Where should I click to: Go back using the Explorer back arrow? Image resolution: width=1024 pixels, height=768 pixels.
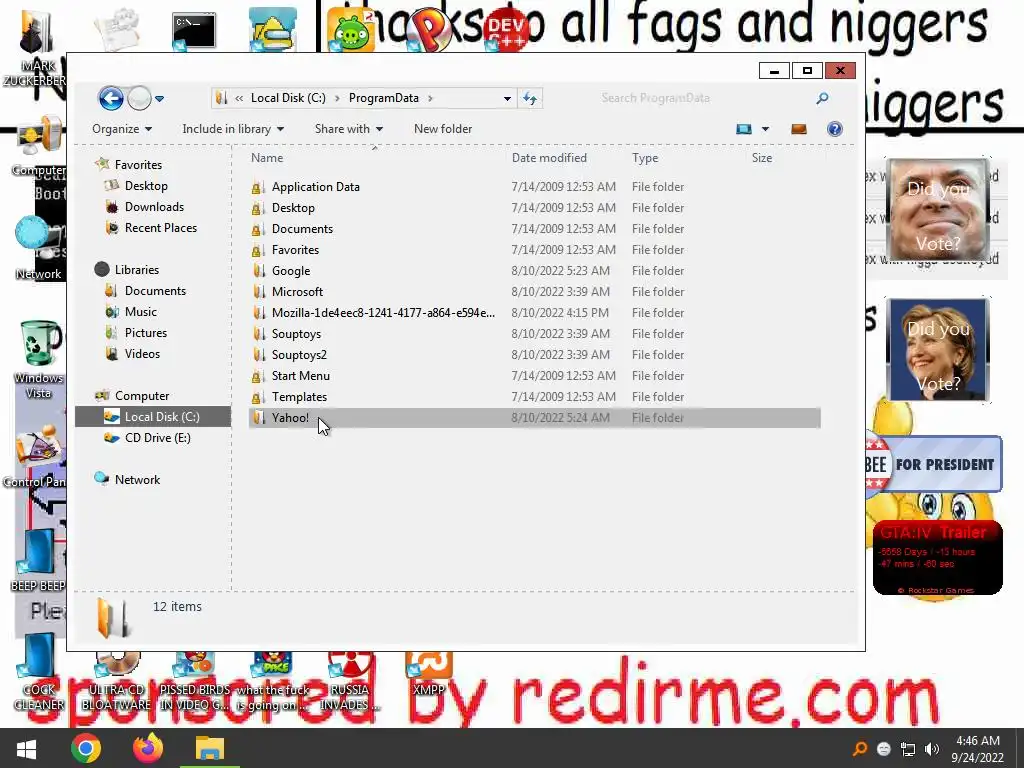click(111, 99)
